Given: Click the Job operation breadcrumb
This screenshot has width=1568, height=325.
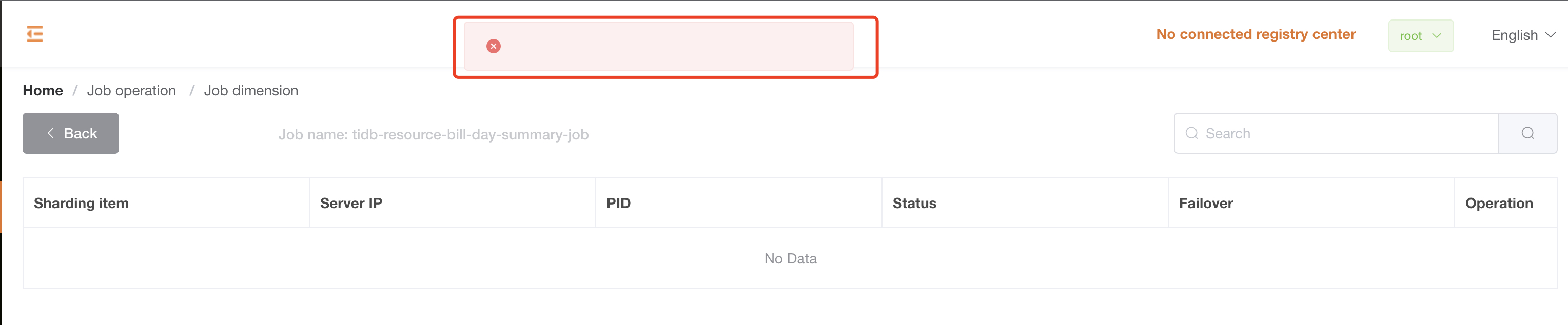Looking at the screenshot, I should point(131,90).
